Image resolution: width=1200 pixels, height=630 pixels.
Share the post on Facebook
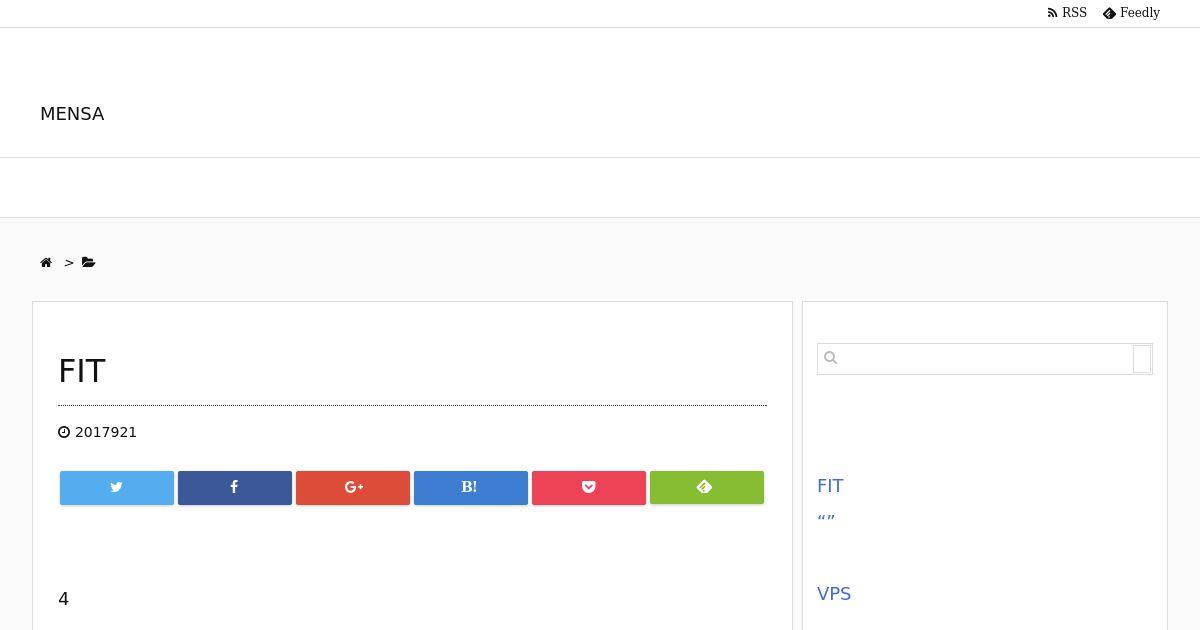(x=235, y=488)
